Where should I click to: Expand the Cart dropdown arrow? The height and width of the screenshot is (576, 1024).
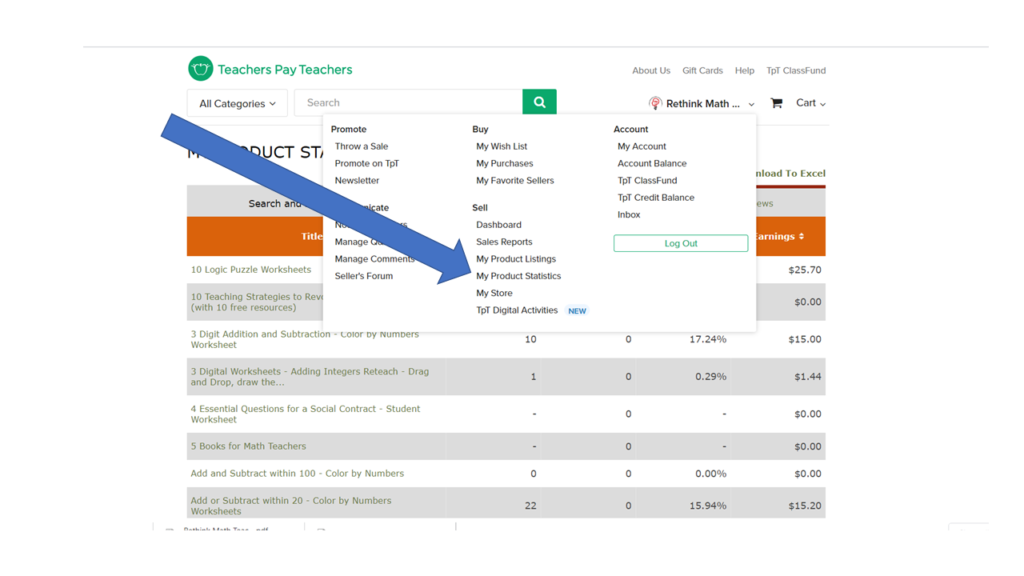(823, 104)
